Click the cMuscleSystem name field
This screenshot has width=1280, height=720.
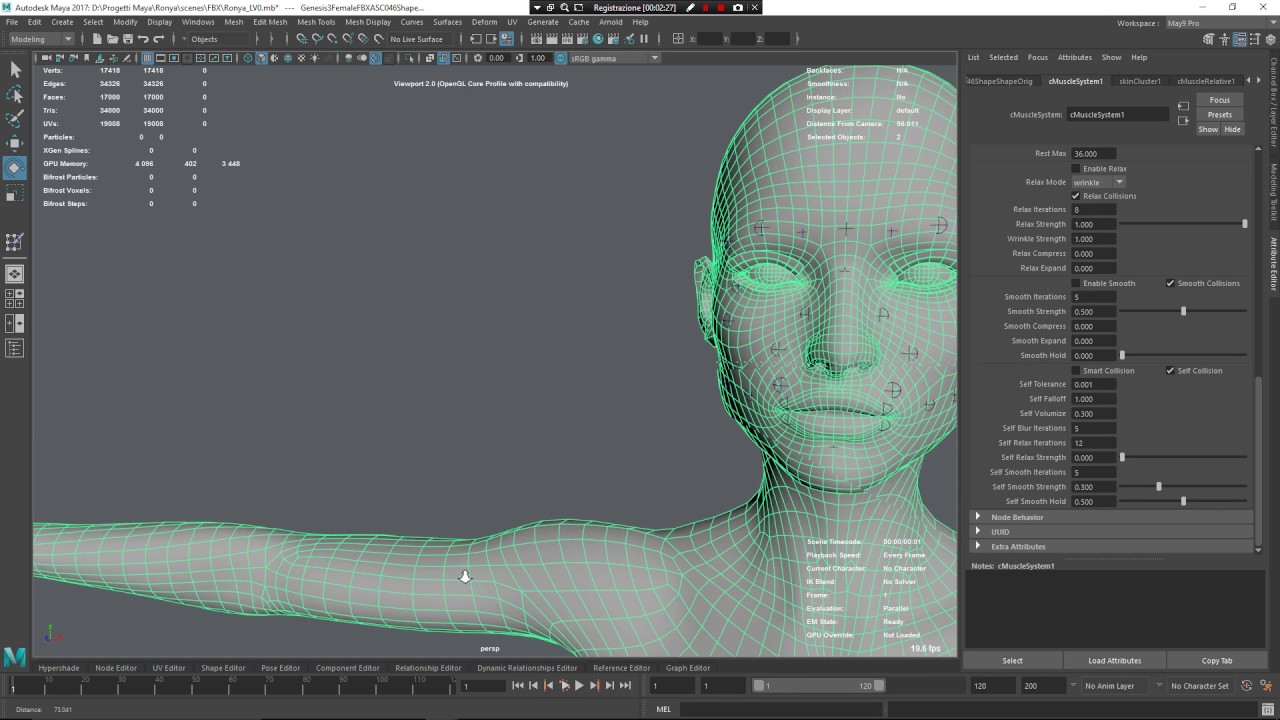coord(1117,115)
